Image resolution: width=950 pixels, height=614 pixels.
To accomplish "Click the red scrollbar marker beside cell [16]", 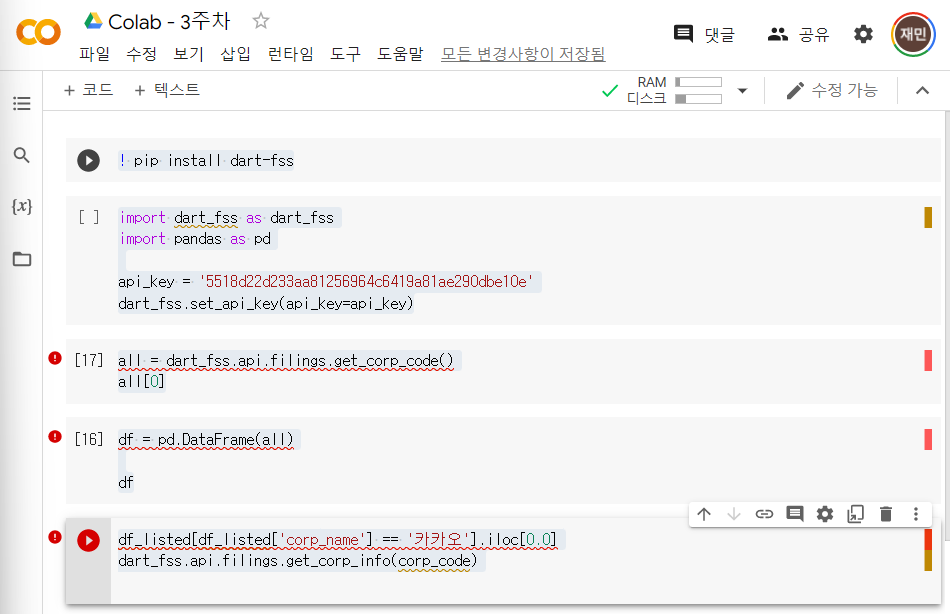I will (x=928, y=439).
